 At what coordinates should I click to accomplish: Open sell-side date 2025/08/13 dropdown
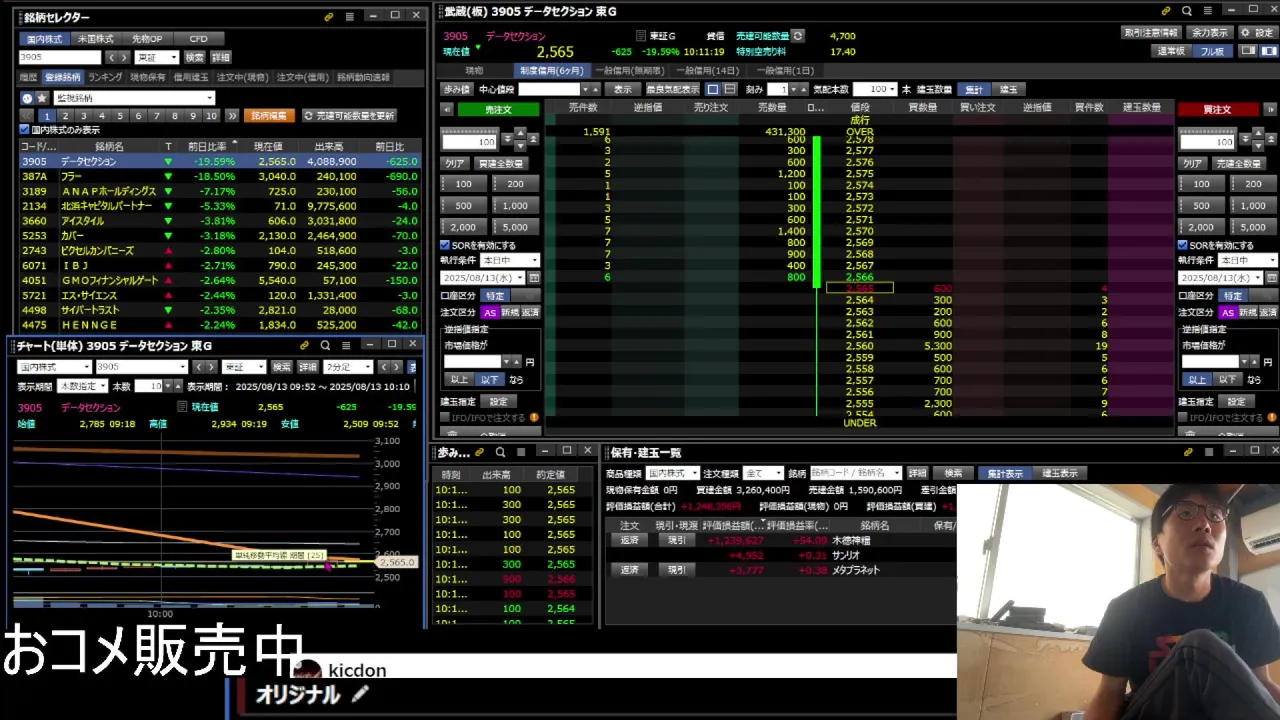coord(483,278)
